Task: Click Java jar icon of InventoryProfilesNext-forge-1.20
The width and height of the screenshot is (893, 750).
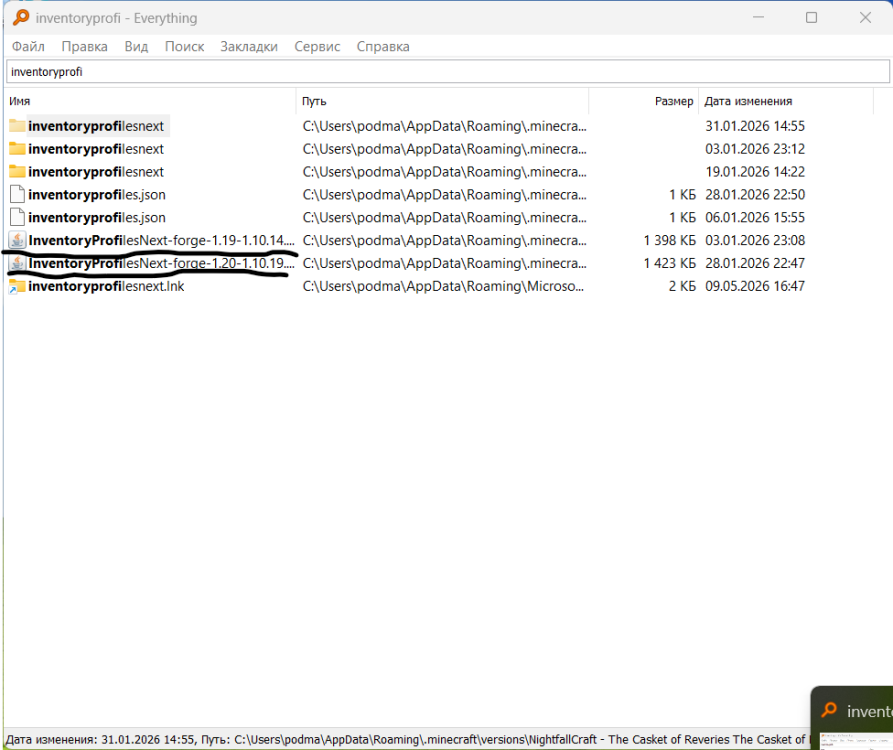Action: click(18, 263)
